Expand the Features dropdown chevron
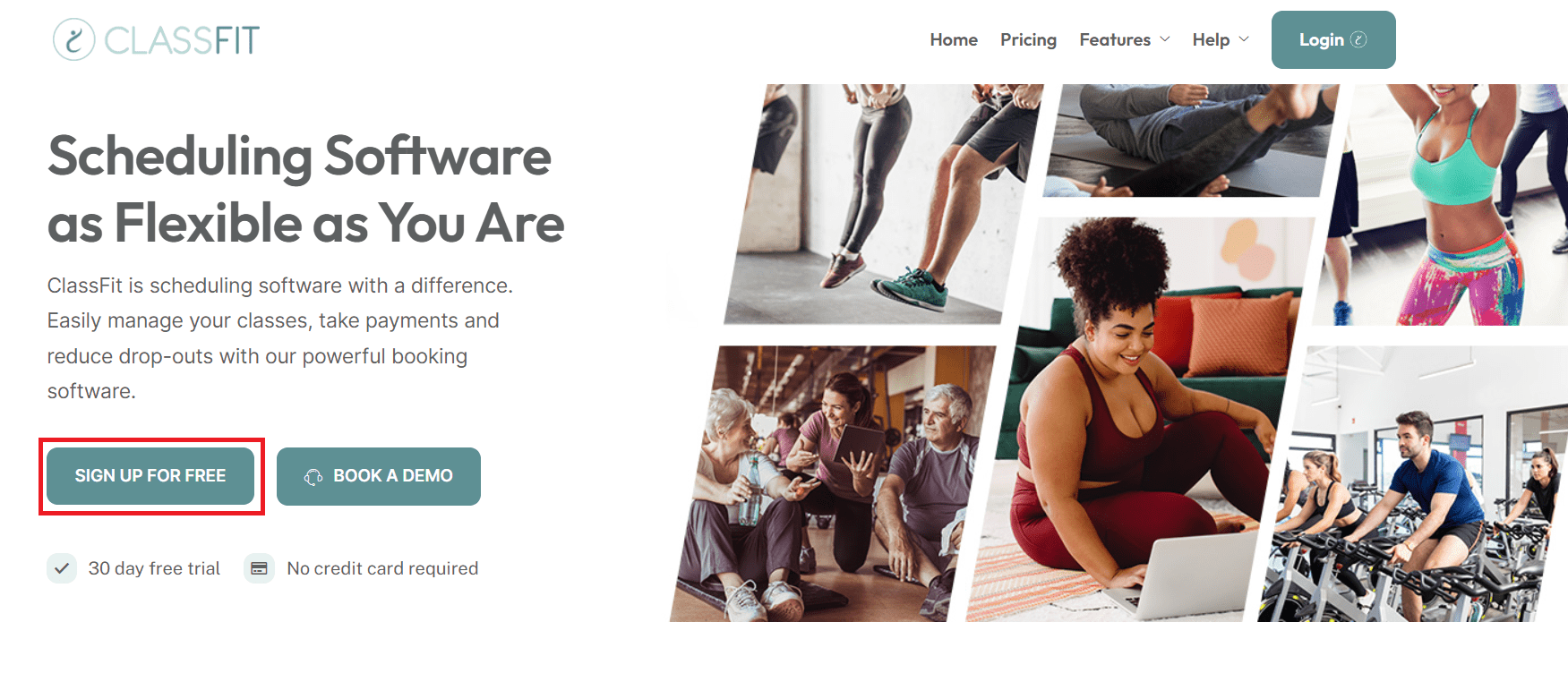Image resolution: width=1568 pixels, height=673 pixels. [1165, 39]
